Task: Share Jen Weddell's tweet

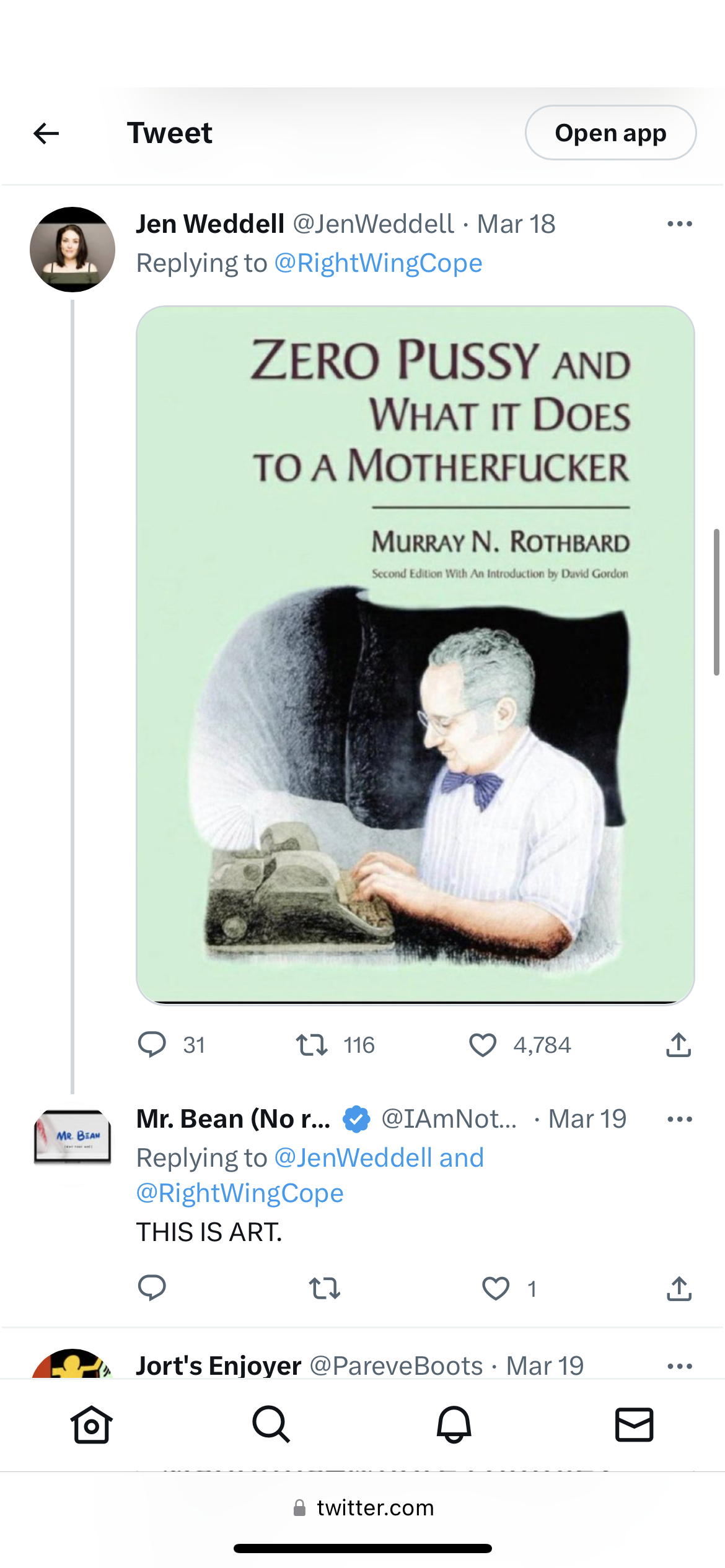Action: 679,1045
